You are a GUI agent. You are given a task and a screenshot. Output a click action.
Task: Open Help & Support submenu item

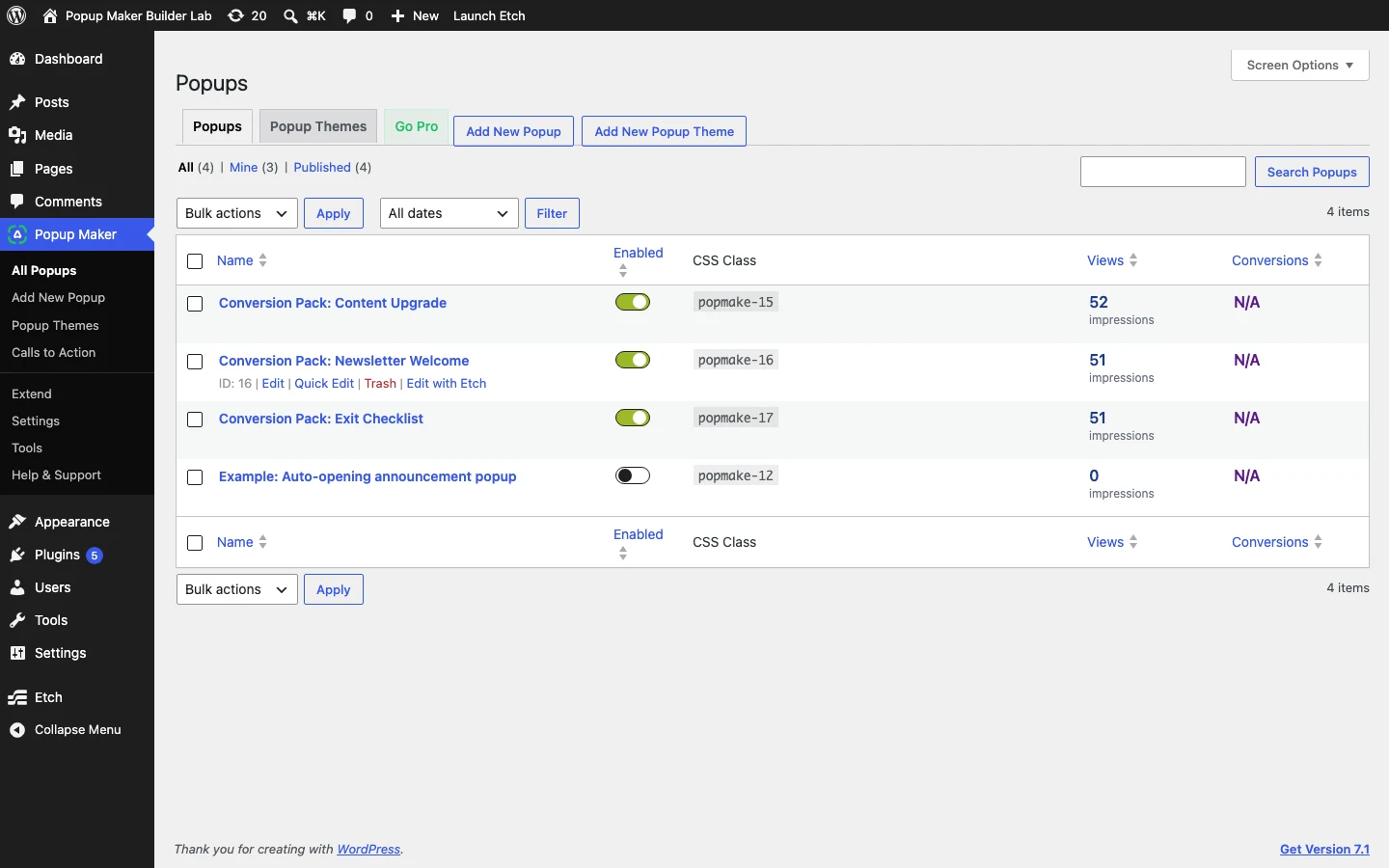77,475
